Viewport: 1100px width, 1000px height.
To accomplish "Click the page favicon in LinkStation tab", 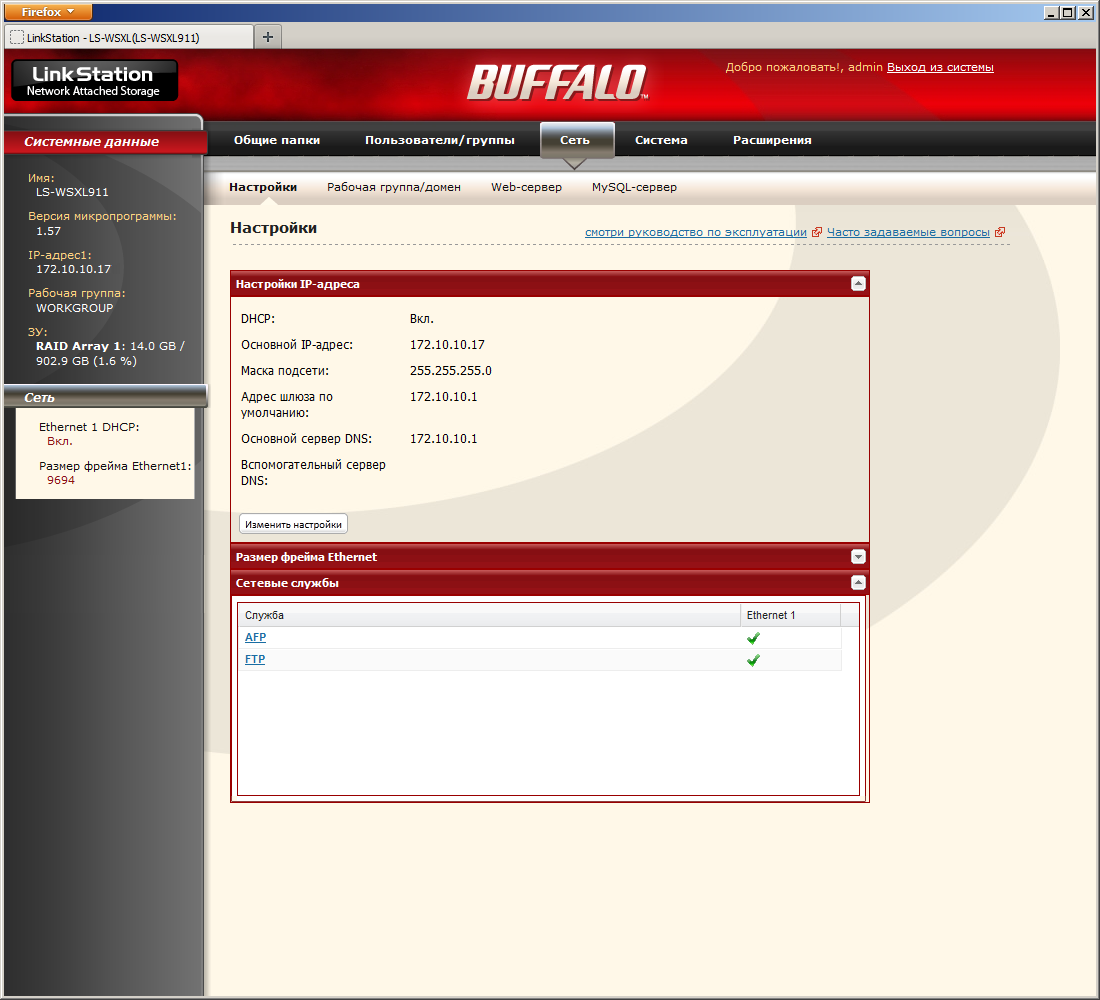I will [17, 37].
